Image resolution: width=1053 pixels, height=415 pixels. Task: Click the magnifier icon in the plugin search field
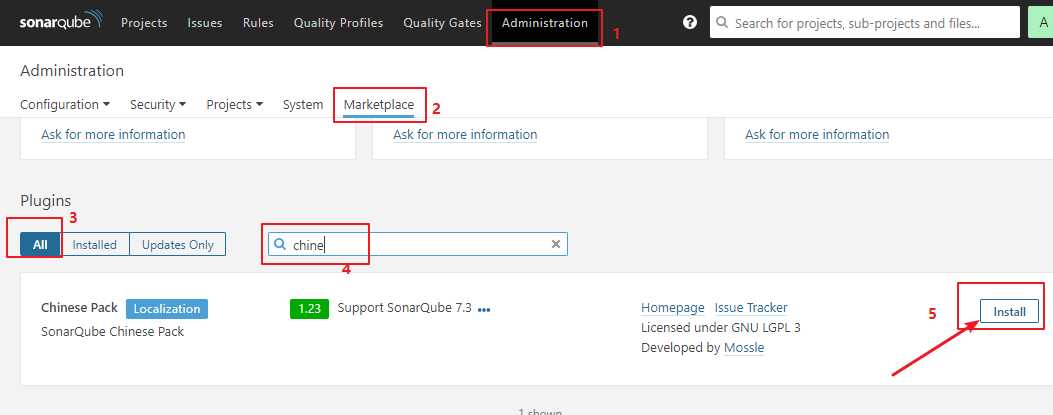click(x=279, y=244)
